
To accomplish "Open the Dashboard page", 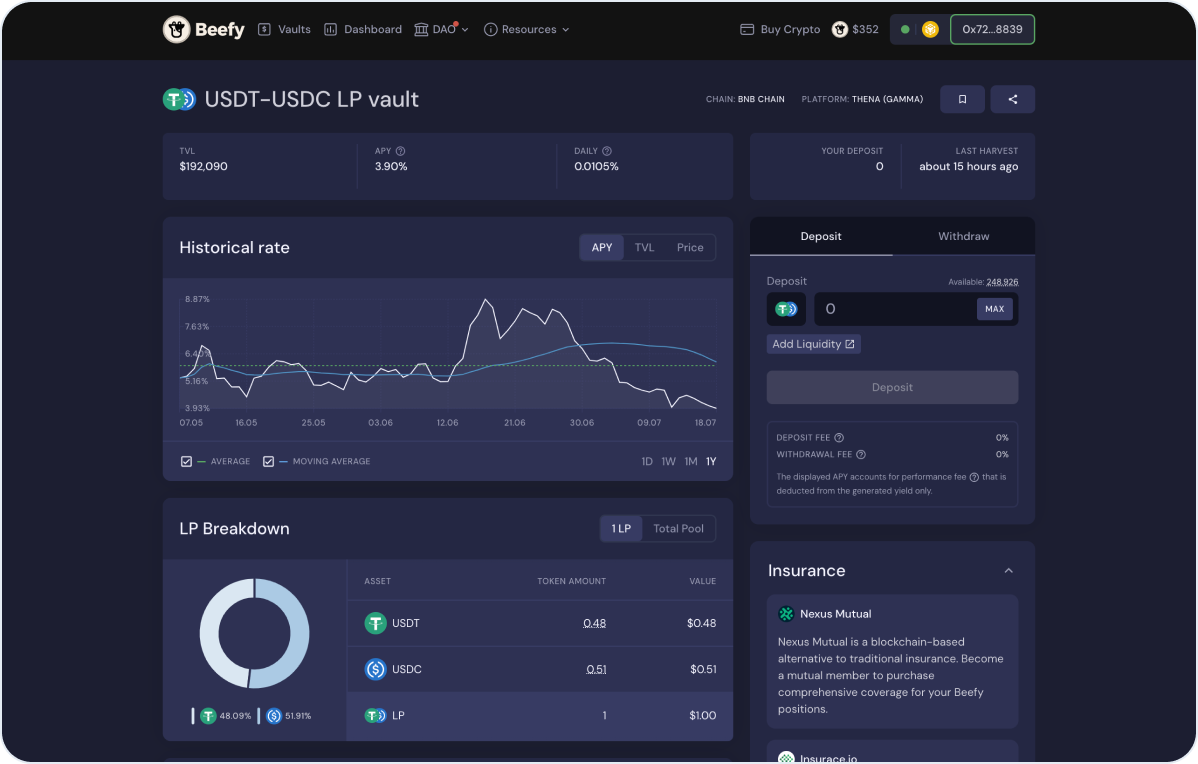I will (363, 30).
